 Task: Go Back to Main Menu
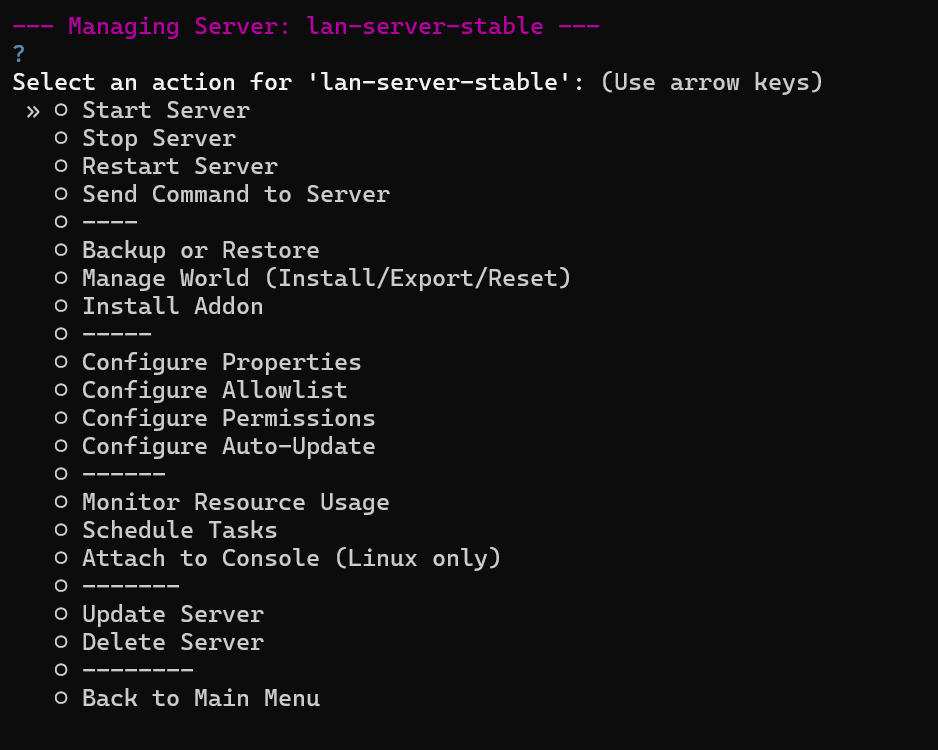tap(200, 698)
